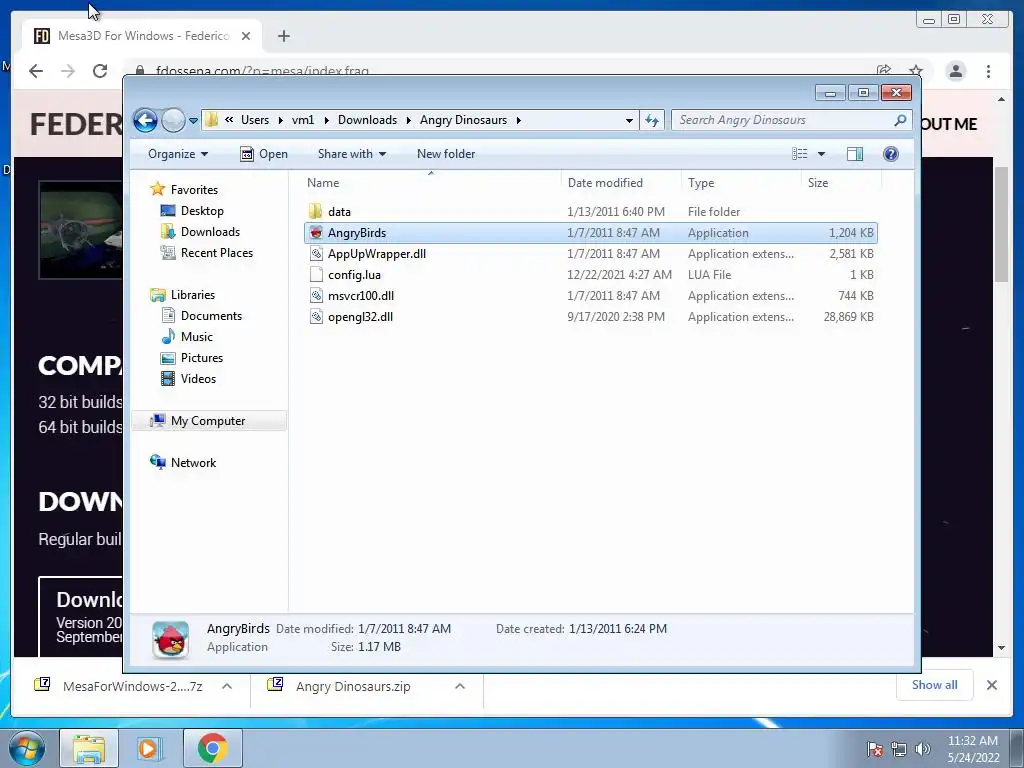Open the Videos library
The image size is (1024, 768).
point(198,379)
